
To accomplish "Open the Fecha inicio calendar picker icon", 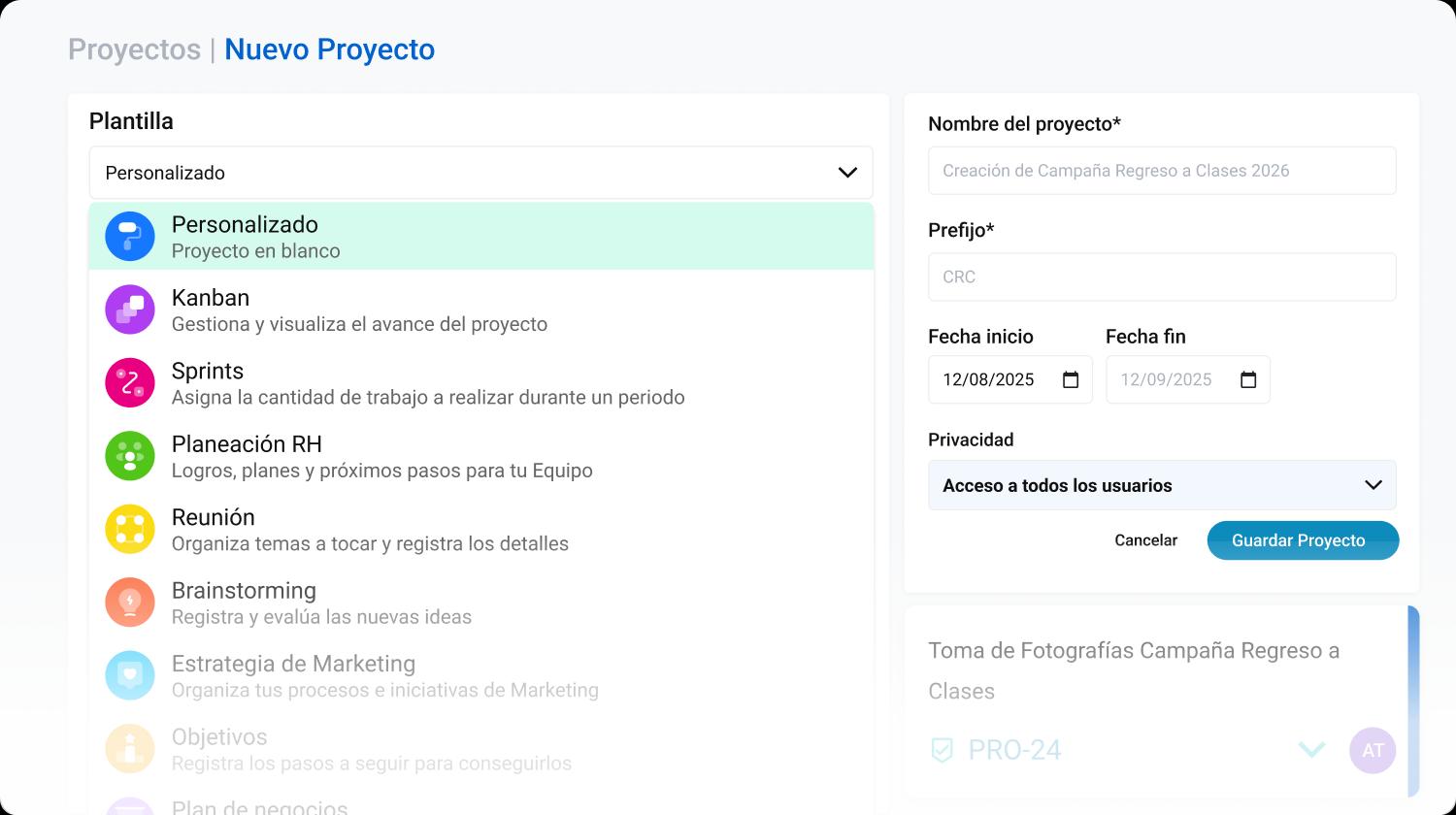I will (1071, 379).
